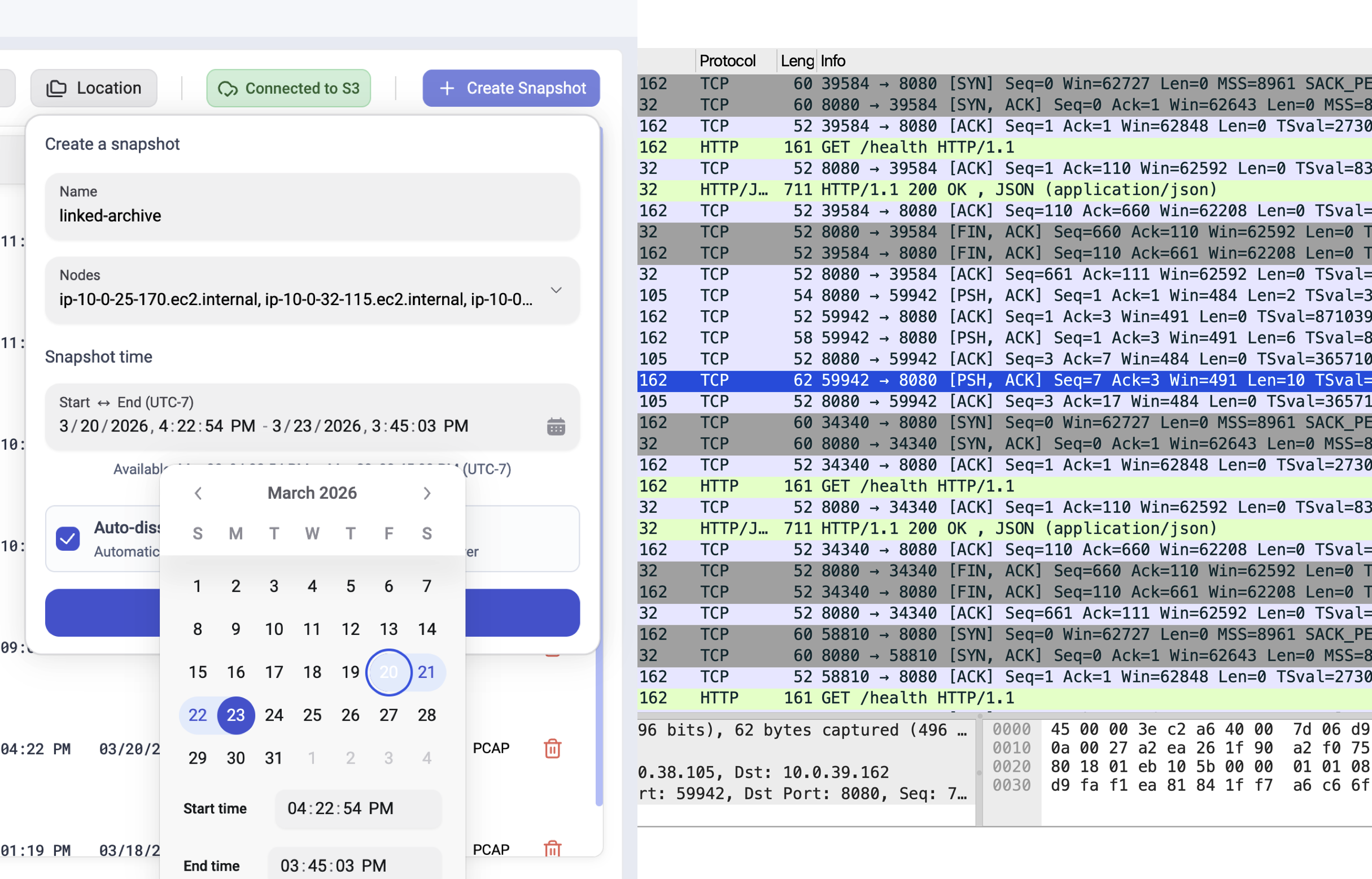Pick March 20 as range start
Image resolution: width=1372 pixels, height=879 pixels.
[388, 672]
